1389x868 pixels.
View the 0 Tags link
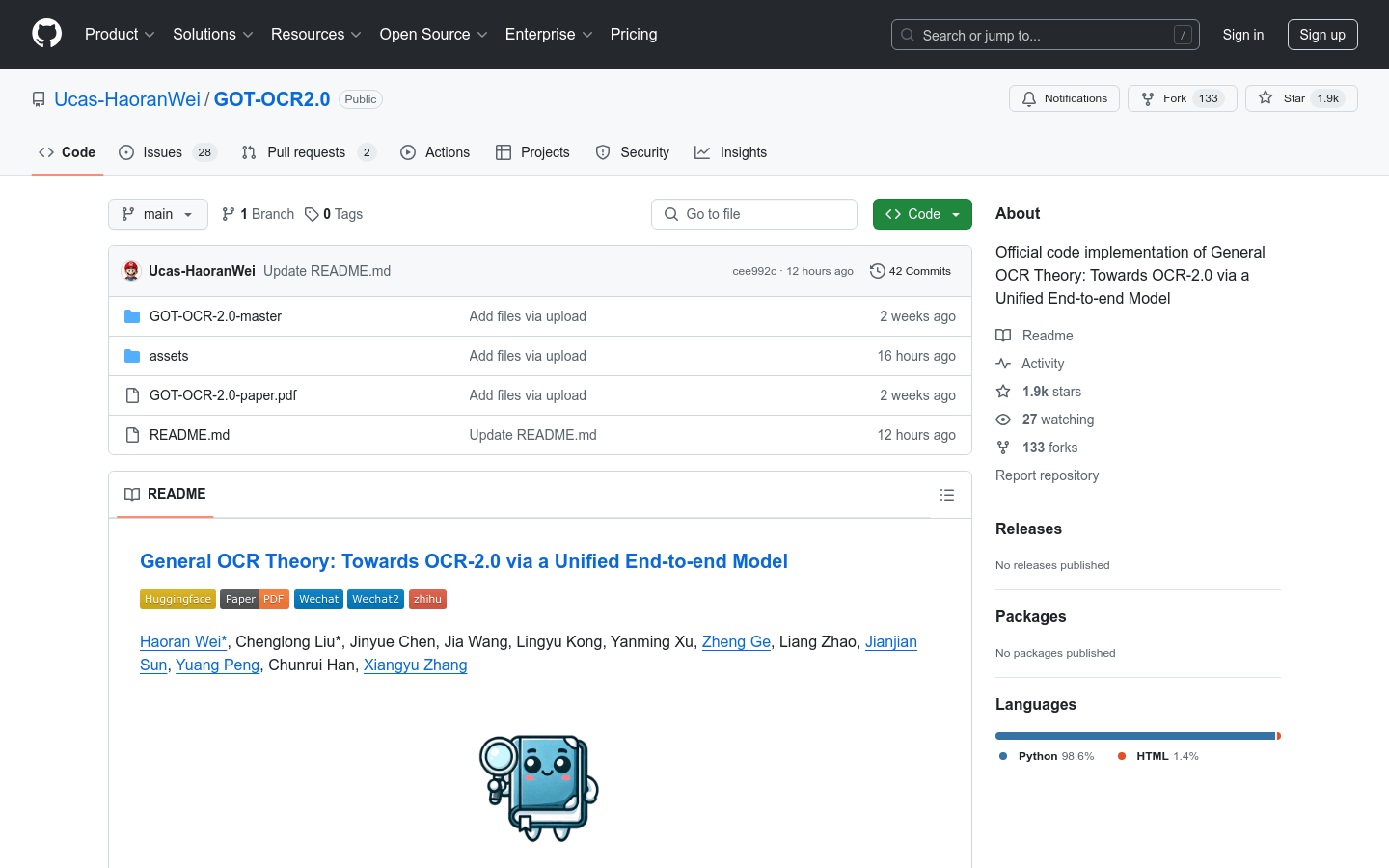tap(334, 214)
